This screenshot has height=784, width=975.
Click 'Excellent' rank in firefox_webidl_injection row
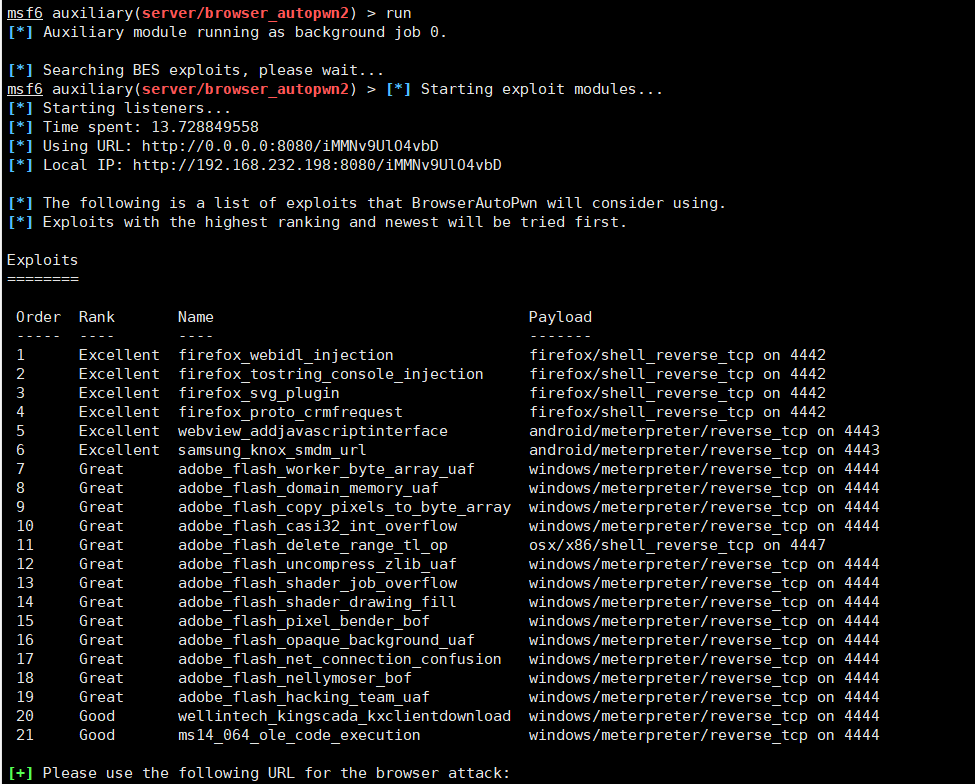coord(119,355)
